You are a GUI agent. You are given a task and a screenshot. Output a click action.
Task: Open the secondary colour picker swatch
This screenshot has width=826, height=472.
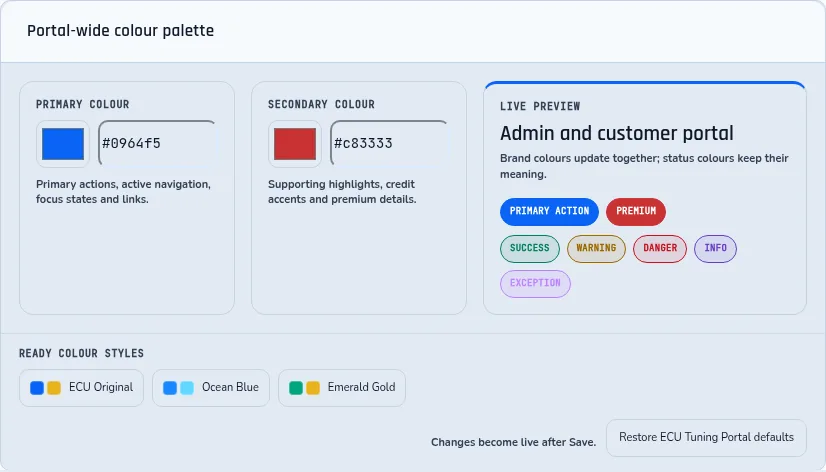294,144
